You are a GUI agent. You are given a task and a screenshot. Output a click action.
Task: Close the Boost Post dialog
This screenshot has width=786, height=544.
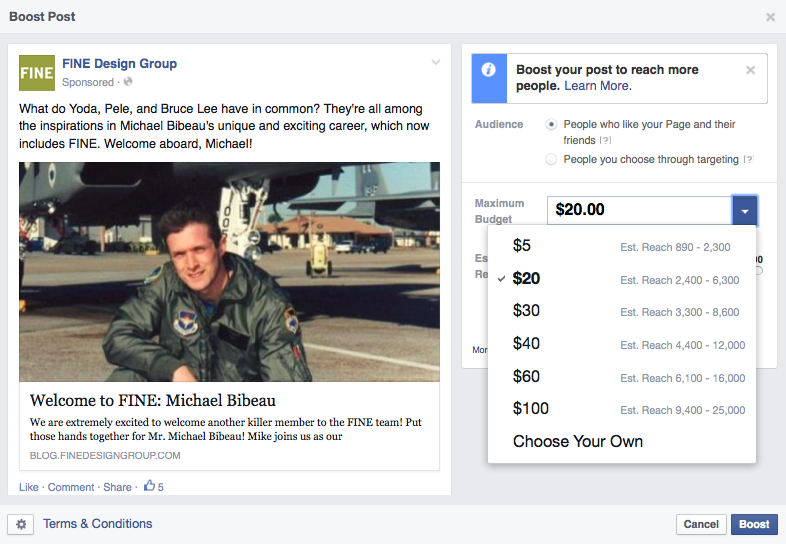tap(770, 17)
